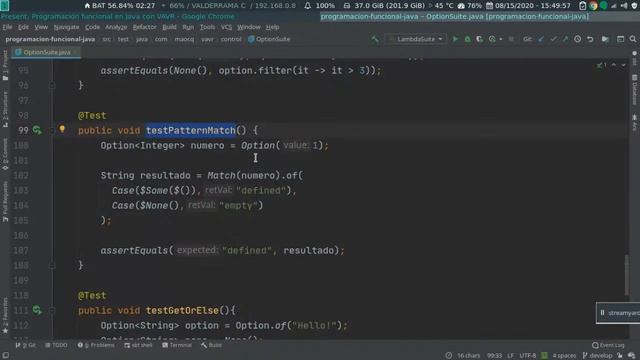Show intention actions via yellow light bulb
This screenshot has width=640, height=360.
click(x=62, y=129)
